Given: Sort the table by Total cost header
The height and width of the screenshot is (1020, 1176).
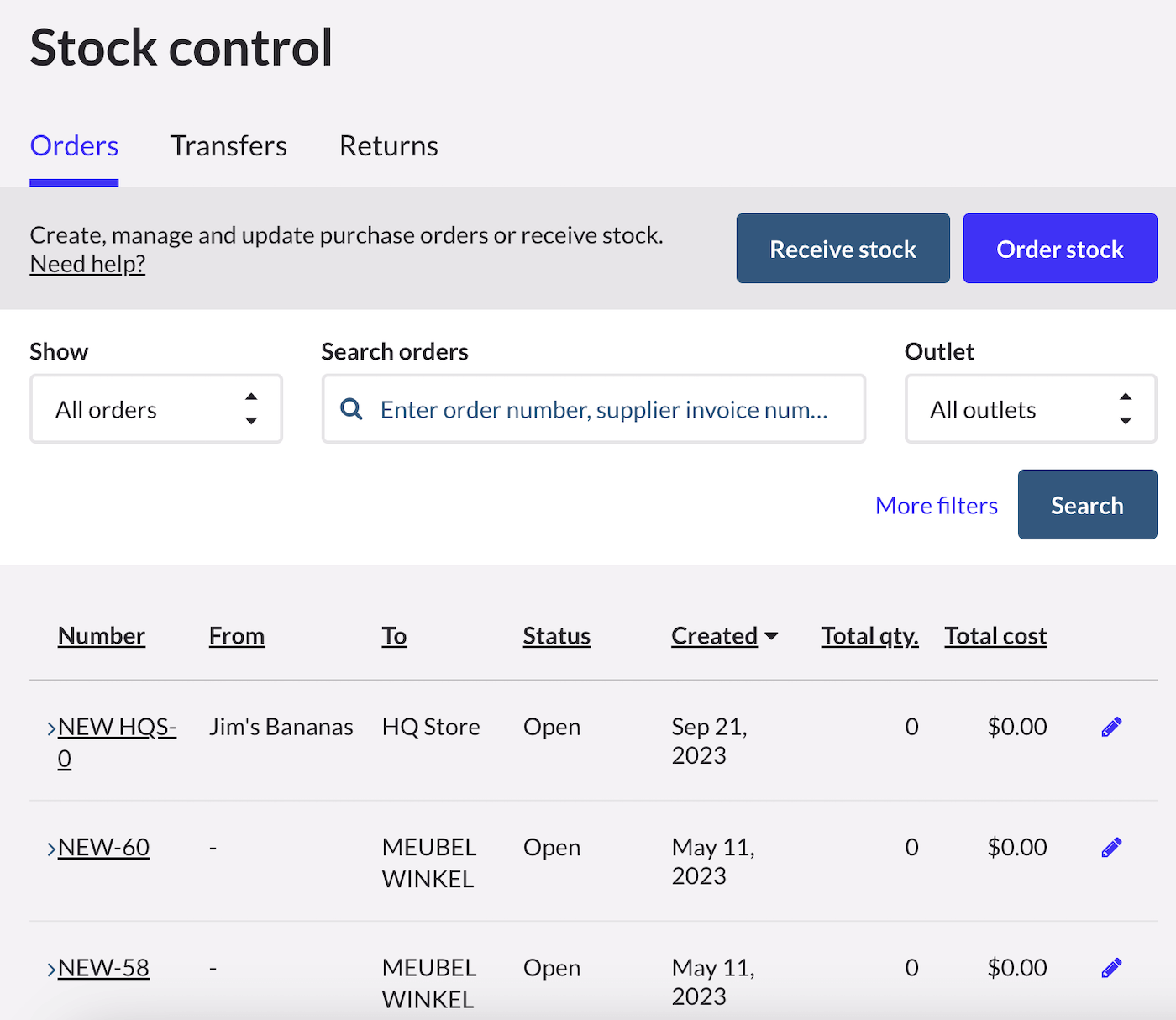Looking at the screenshot, I should 995,636.
